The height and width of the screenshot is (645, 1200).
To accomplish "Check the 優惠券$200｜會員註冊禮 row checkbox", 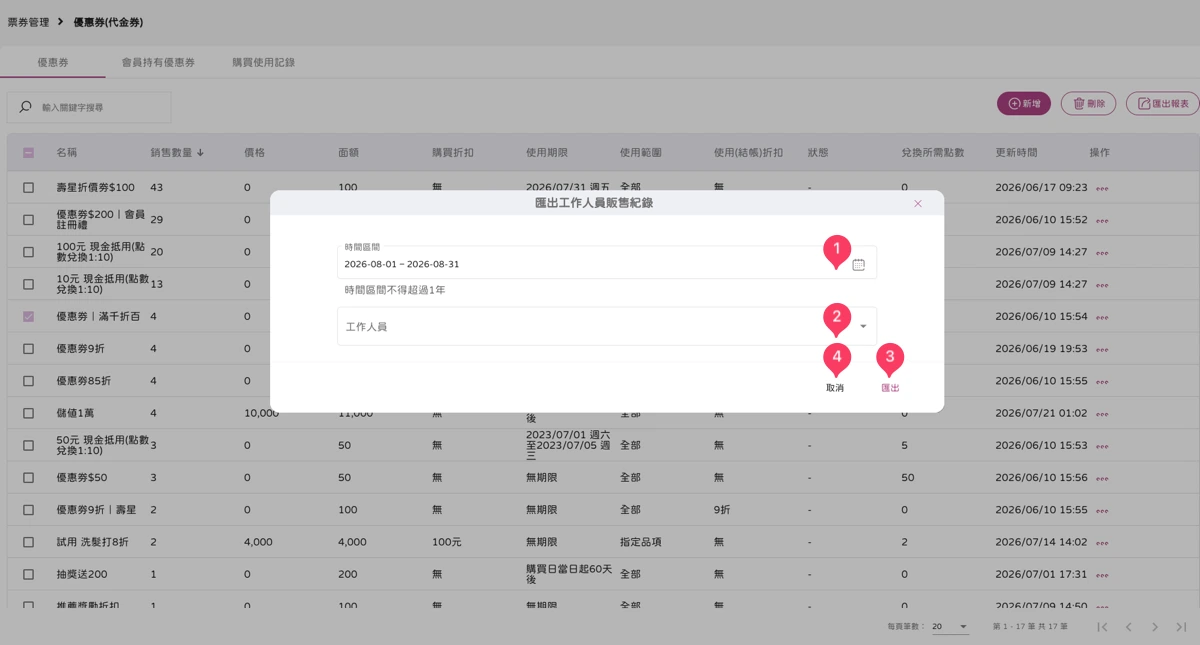I will click(x=28, y=219).
